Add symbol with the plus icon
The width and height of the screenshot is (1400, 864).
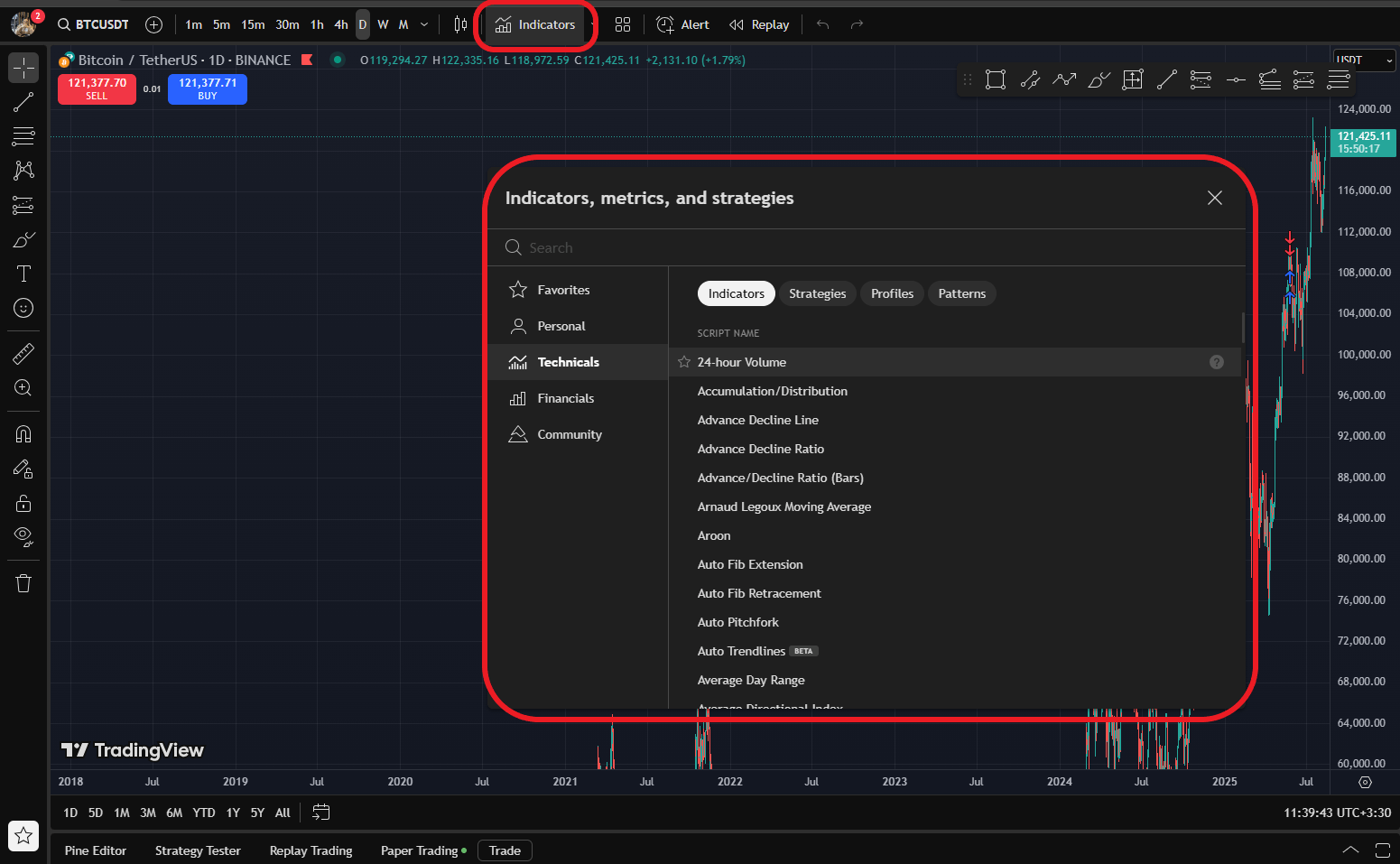pos(153,24)
